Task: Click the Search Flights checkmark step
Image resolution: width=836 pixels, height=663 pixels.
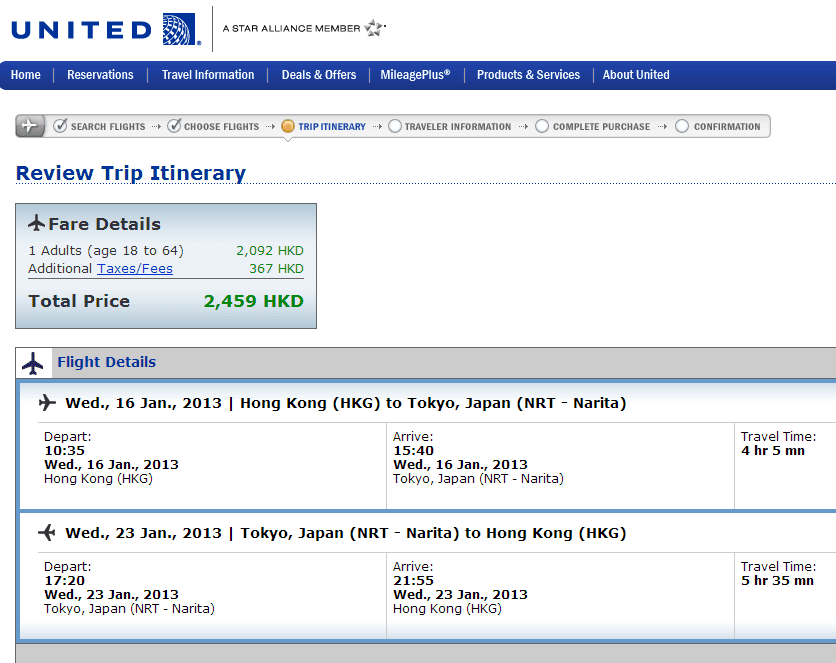Action: pos(60,126)
